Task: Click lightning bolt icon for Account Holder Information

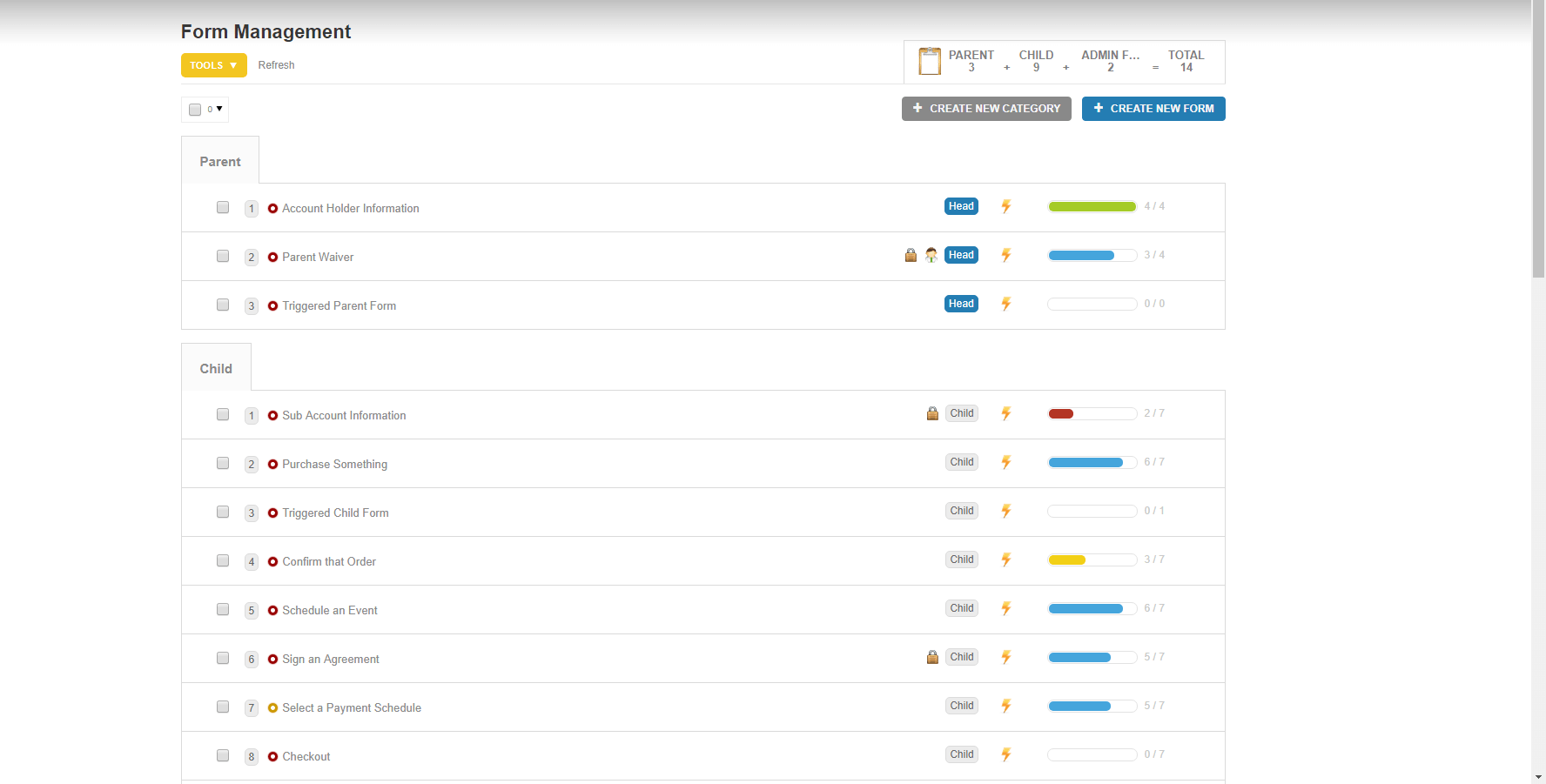Action: point(1005,207)
